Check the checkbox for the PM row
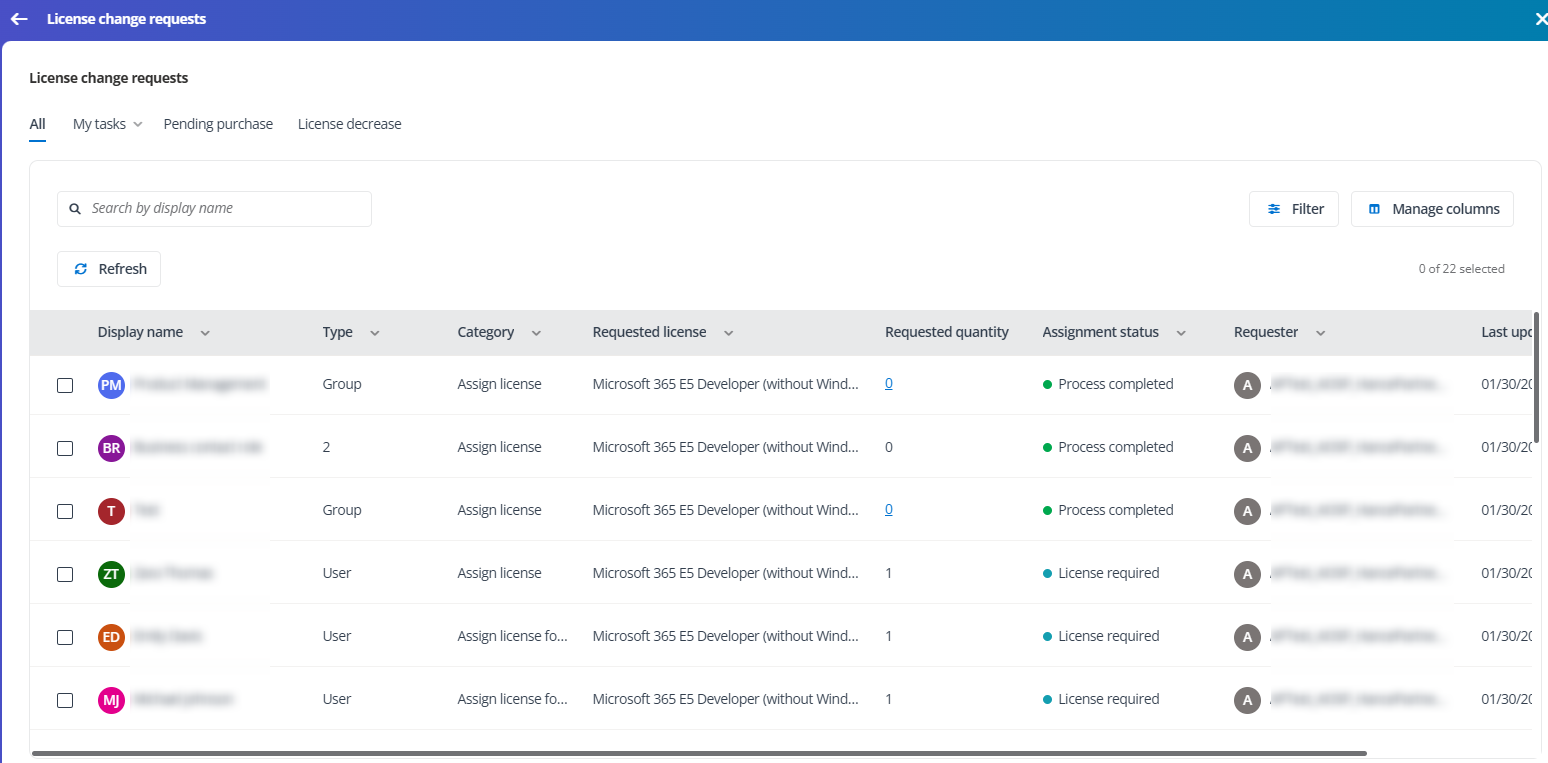Screen dimensions: 1548x763 tap(65, 385)
